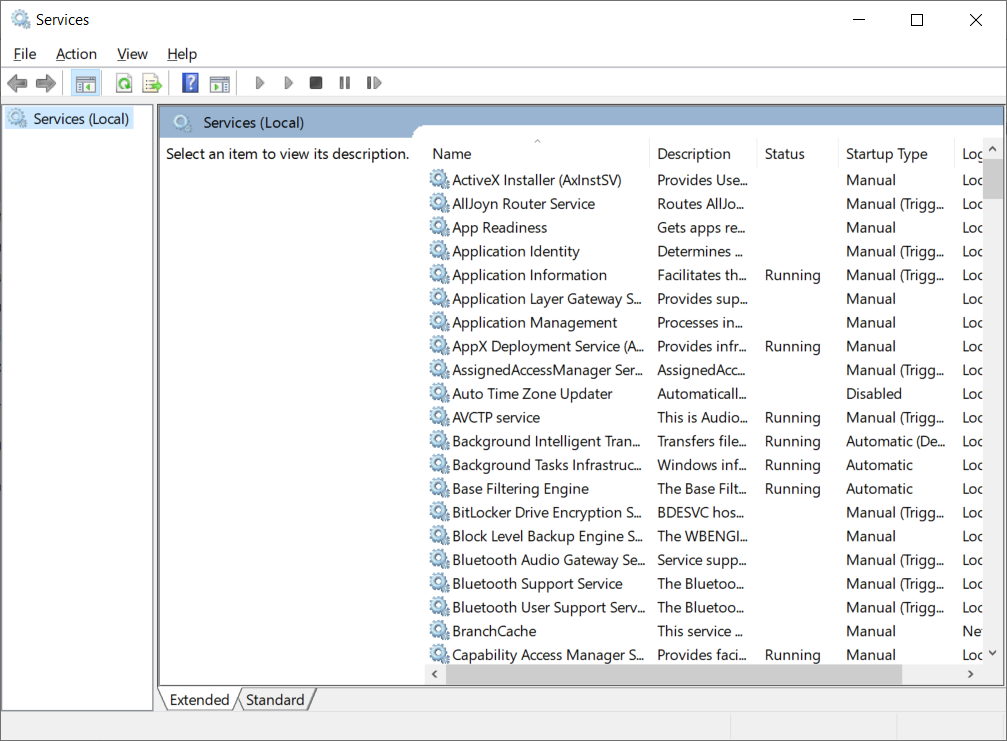Open the File menu
This screenshot has height=741, width=1007.
point(24,54)
